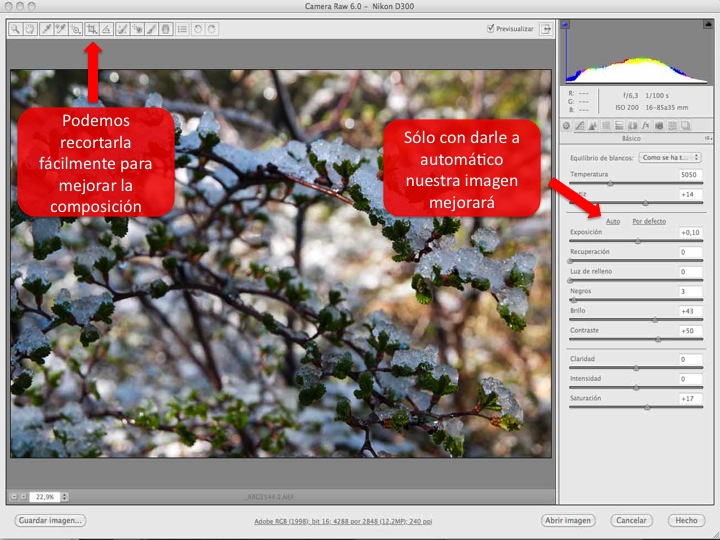Screen dimensions: 720x540
Task: Open Equilibrio de blancos dropdown
Action: 670,157
